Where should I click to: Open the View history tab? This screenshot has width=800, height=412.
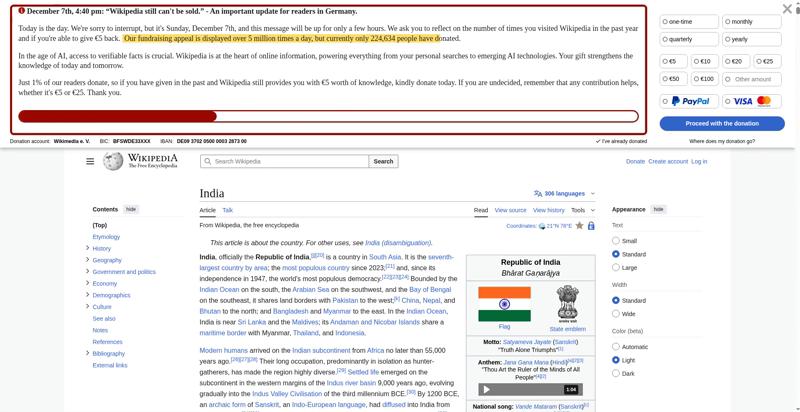[548, 210]
